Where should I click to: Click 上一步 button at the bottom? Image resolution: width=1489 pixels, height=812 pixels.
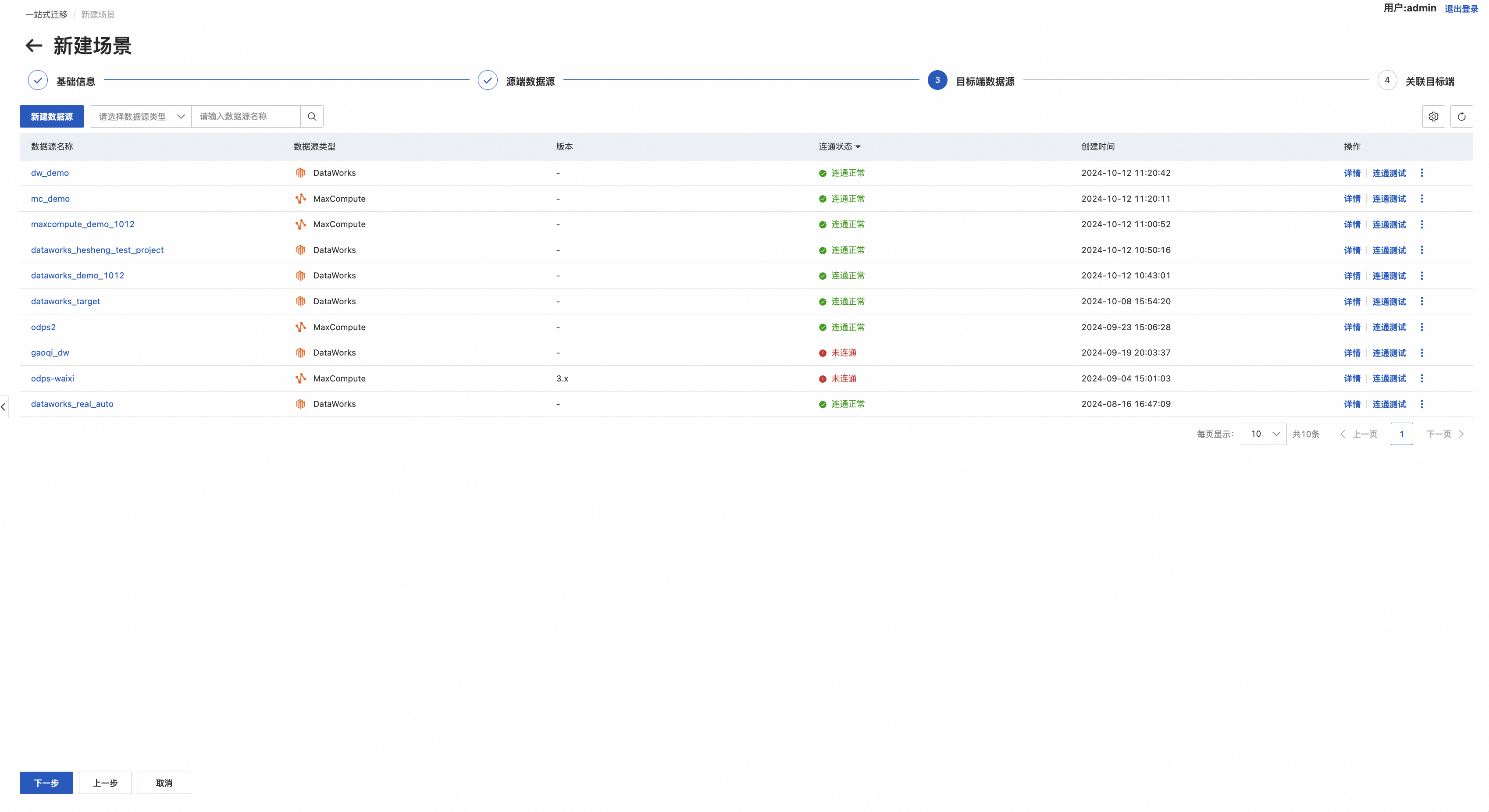click(105, 783)
